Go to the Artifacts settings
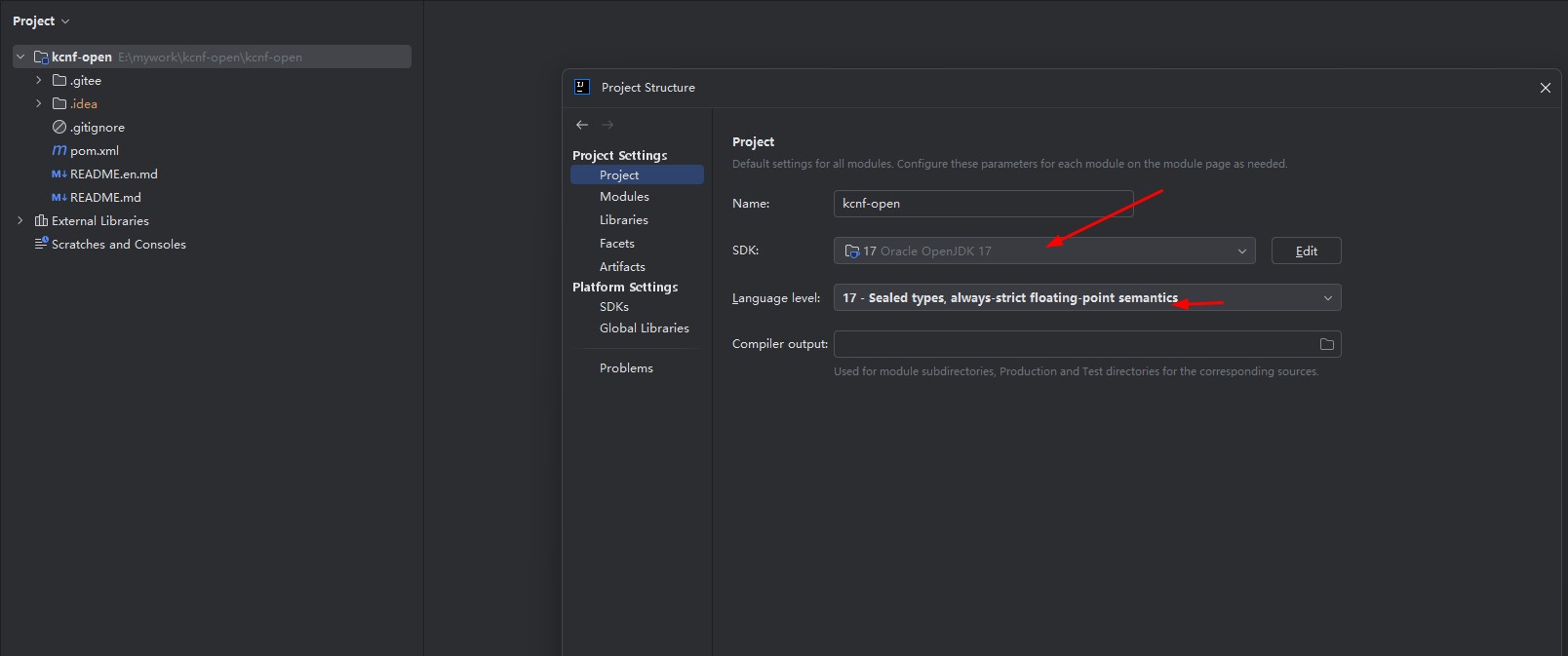The height and width of the screenshot is (656, 1568). [x=622, y=267]
